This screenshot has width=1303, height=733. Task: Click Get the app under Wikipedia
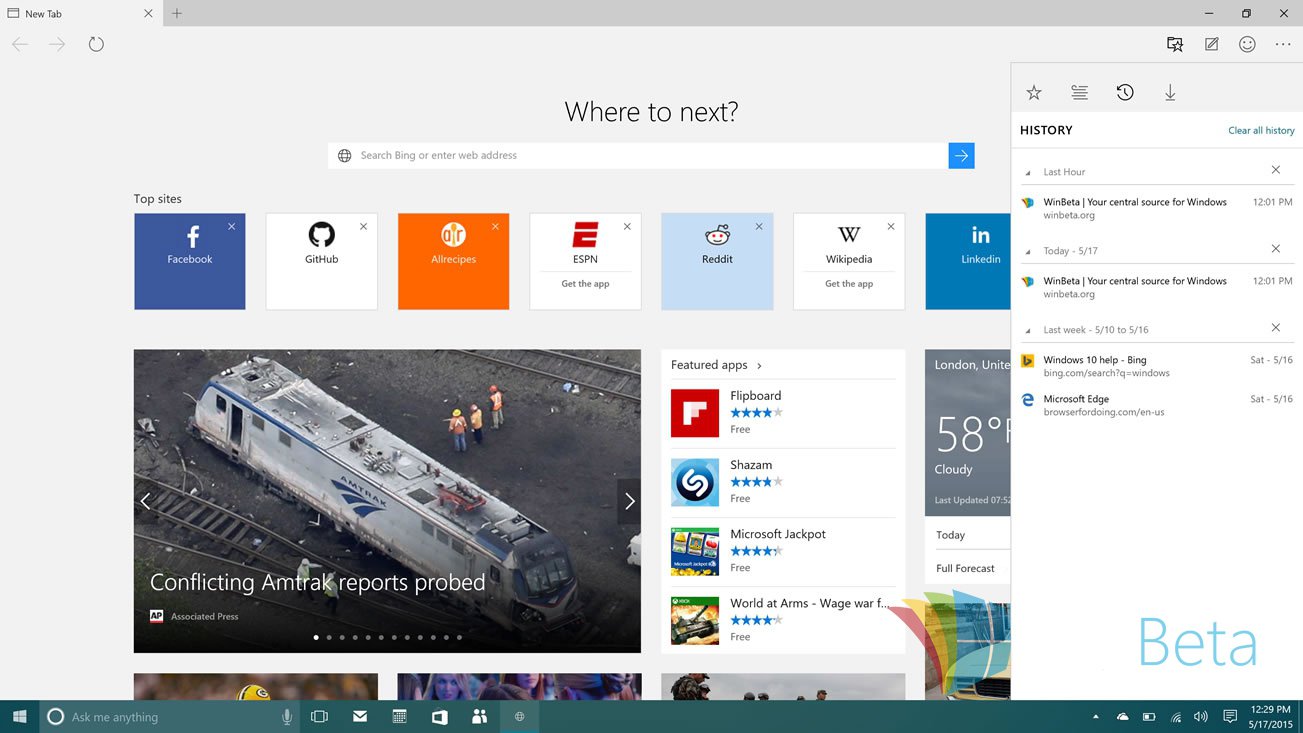(x=849, y=284)
